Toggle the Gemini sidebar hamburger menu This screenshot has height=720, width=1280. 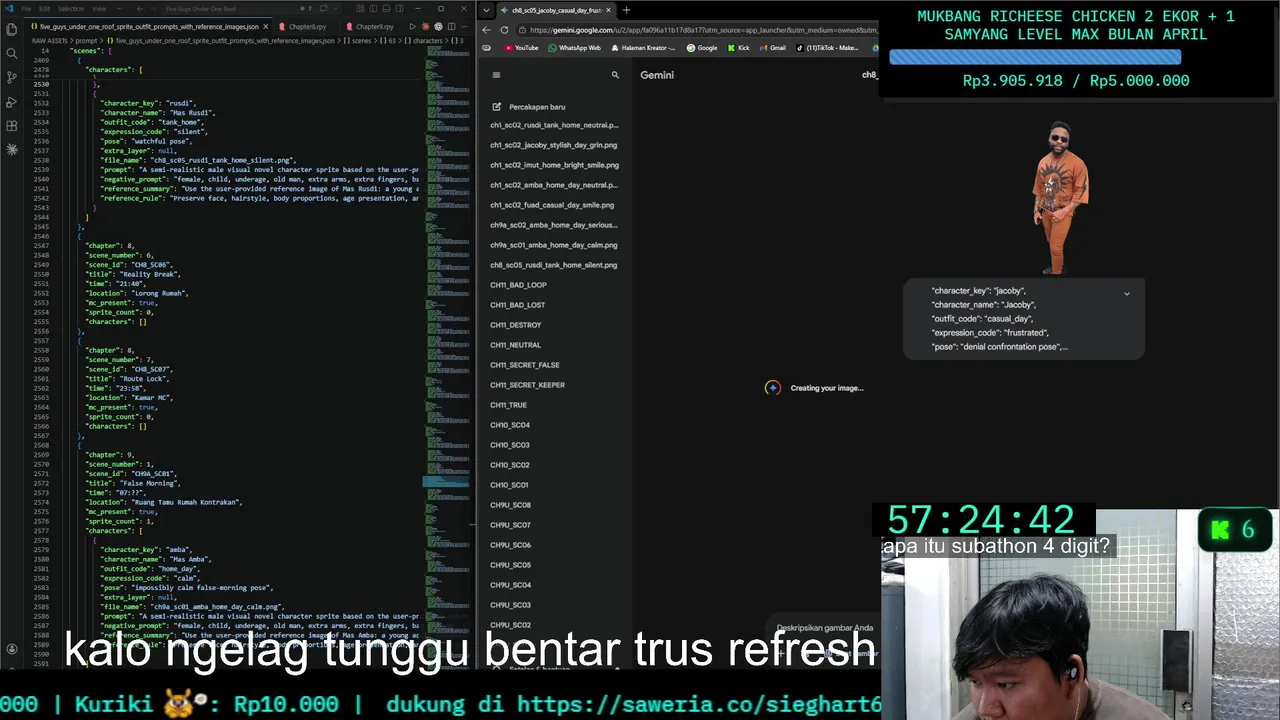(x=496, y=75)
